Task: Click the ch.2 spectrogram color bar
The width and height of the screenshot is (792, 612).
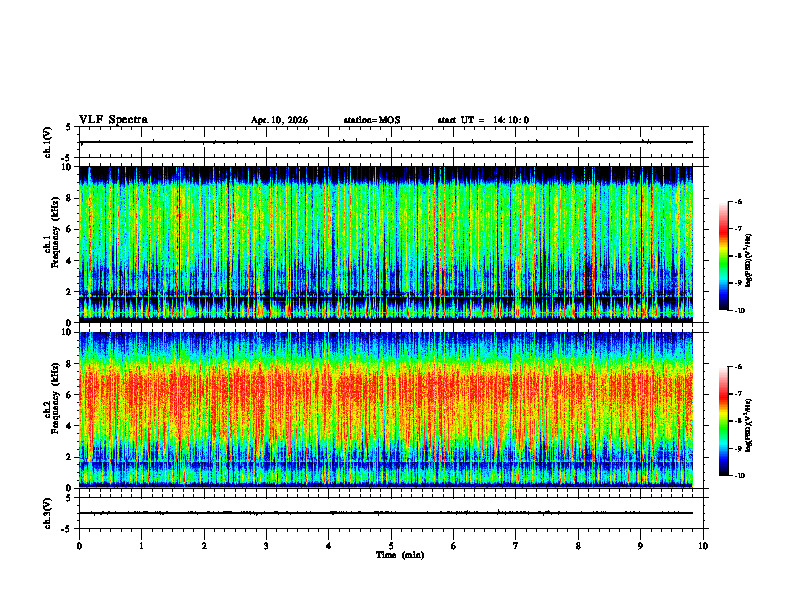Action: pos(723,421)
